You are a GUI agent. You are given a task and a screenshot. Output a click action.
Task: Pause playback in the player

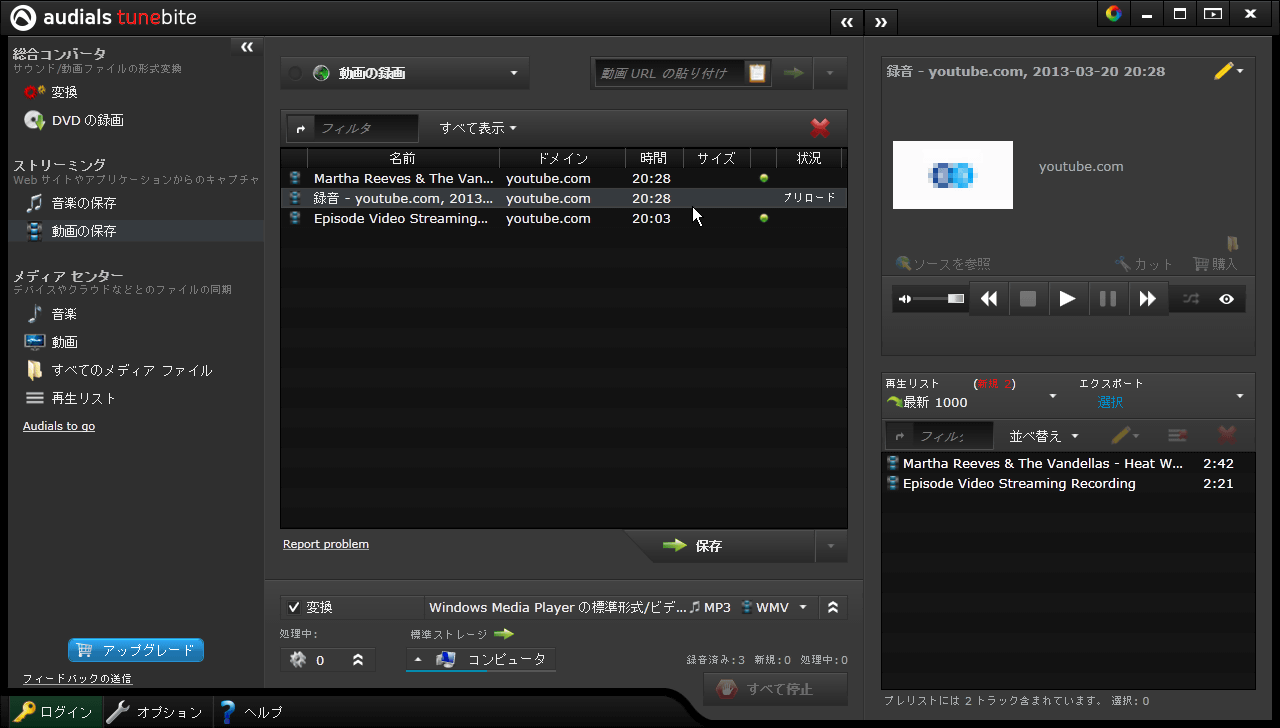click(x=1108, y=299)
